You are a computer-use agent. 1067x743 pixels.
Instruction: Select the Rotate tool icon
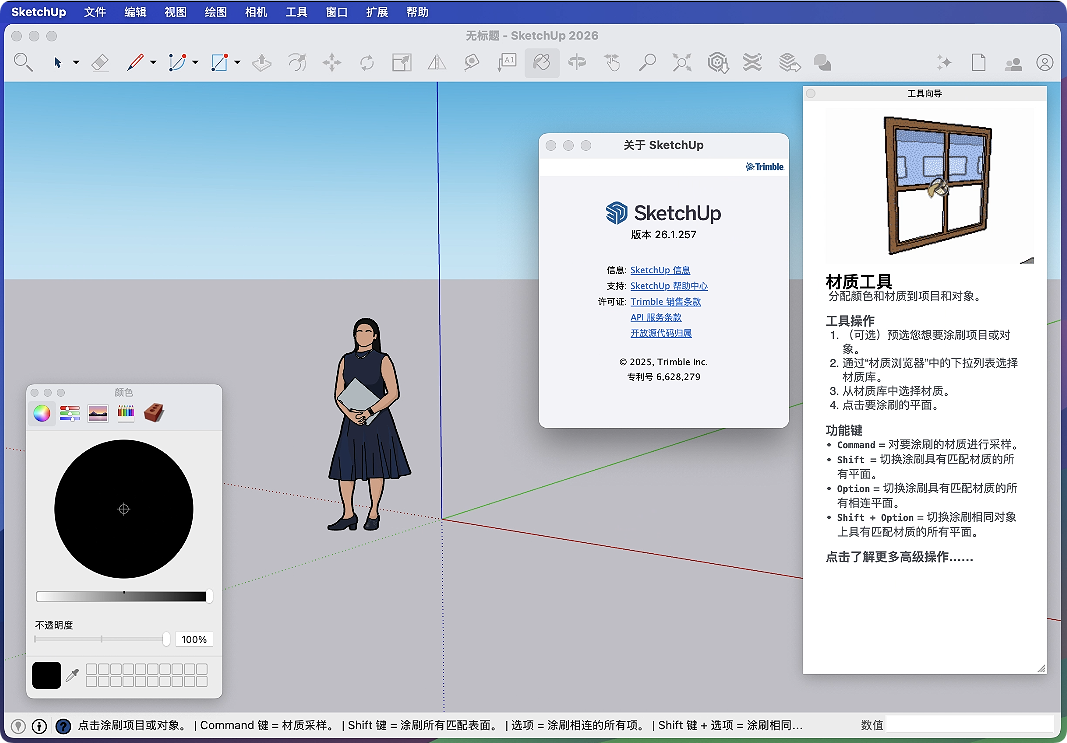coord(367,62)
